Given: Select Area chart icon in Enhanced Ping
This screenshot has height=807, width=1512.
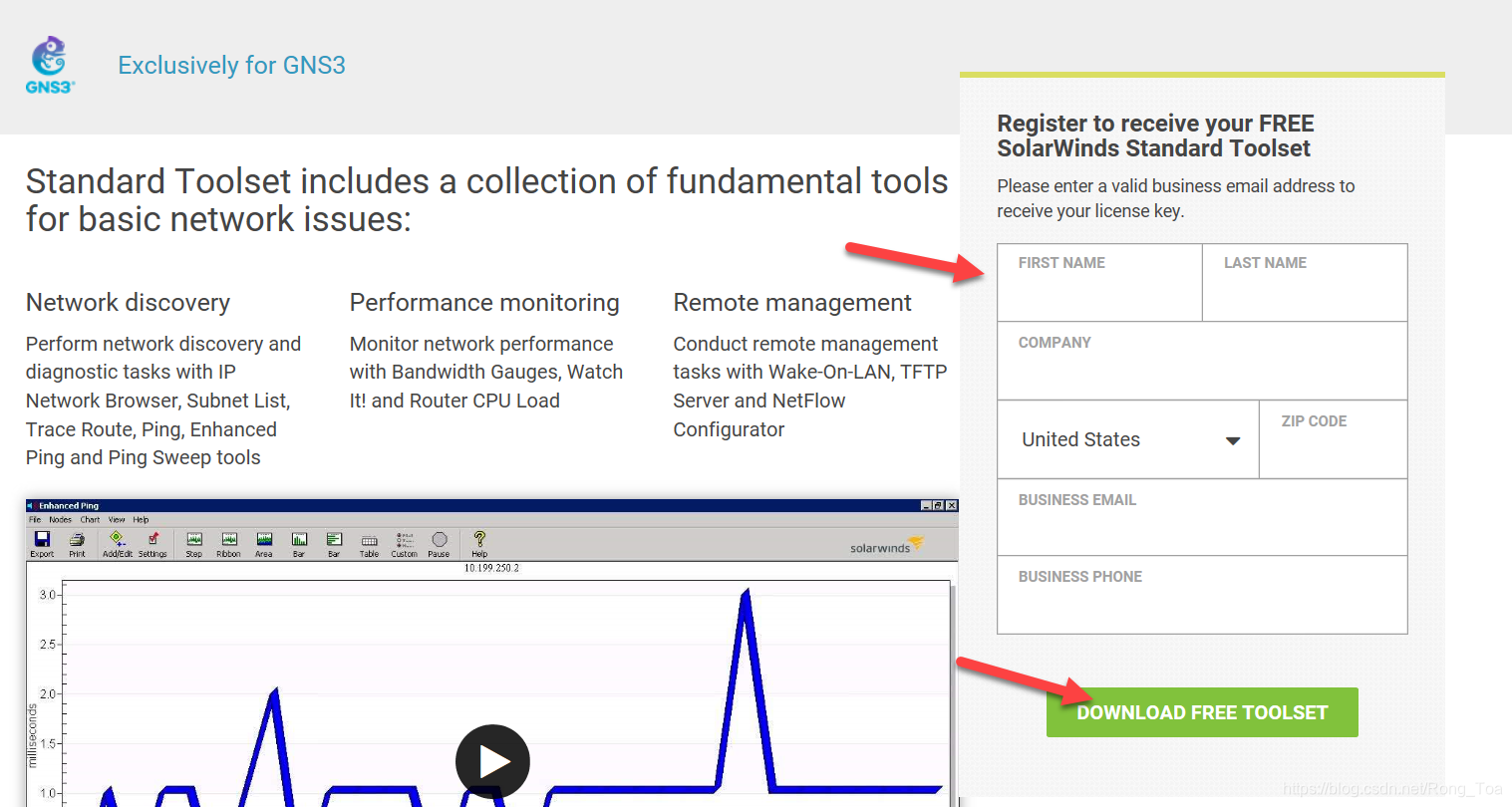Looking at the screenshot, I should click(x=264, y=544).
